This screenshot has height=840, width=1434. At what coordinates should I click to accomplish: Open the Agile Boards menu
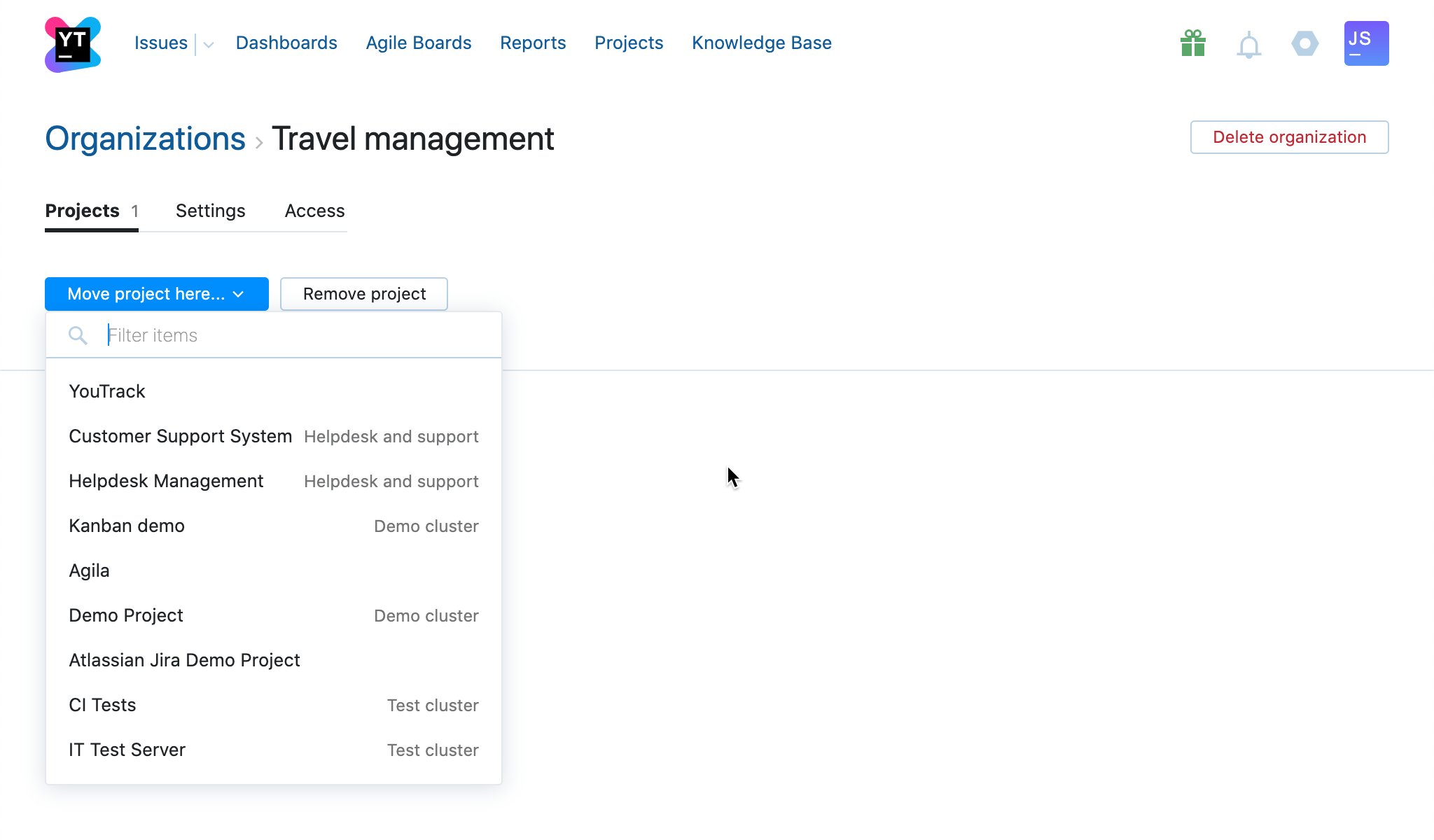pyautogui.click(x=418, y=43)
